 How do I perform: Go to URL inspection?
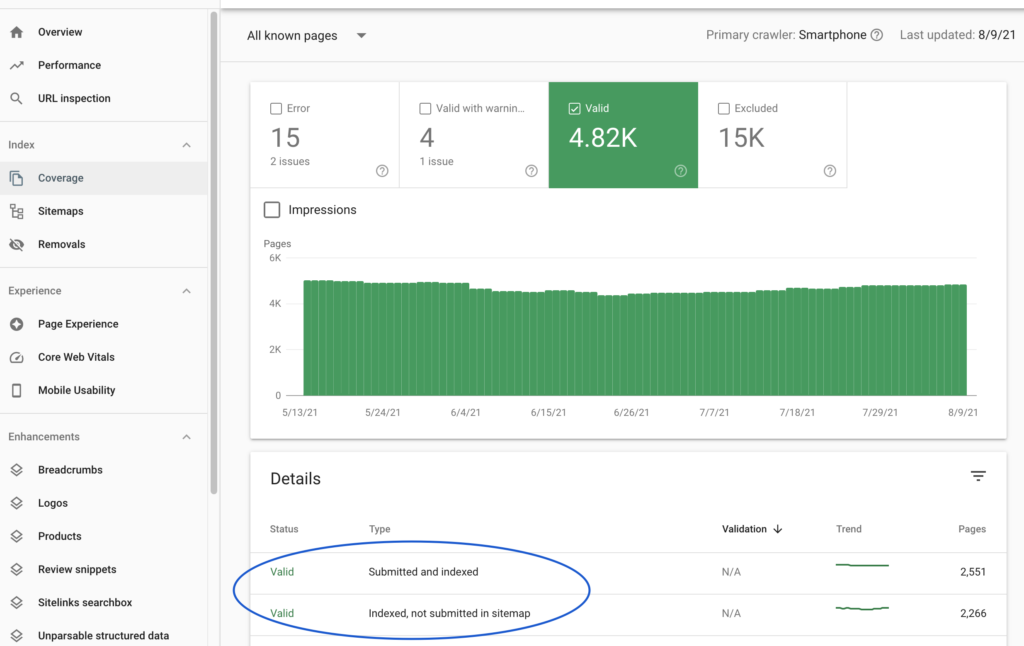point(104,99)
